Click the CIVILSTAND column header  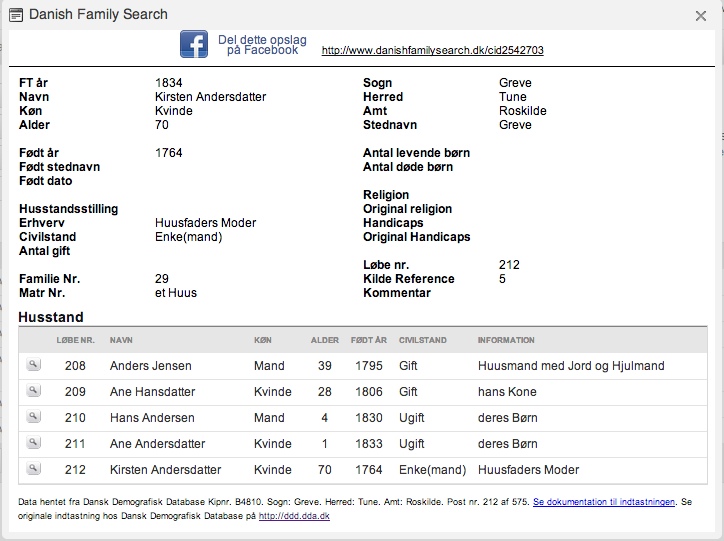pos(422,340)
